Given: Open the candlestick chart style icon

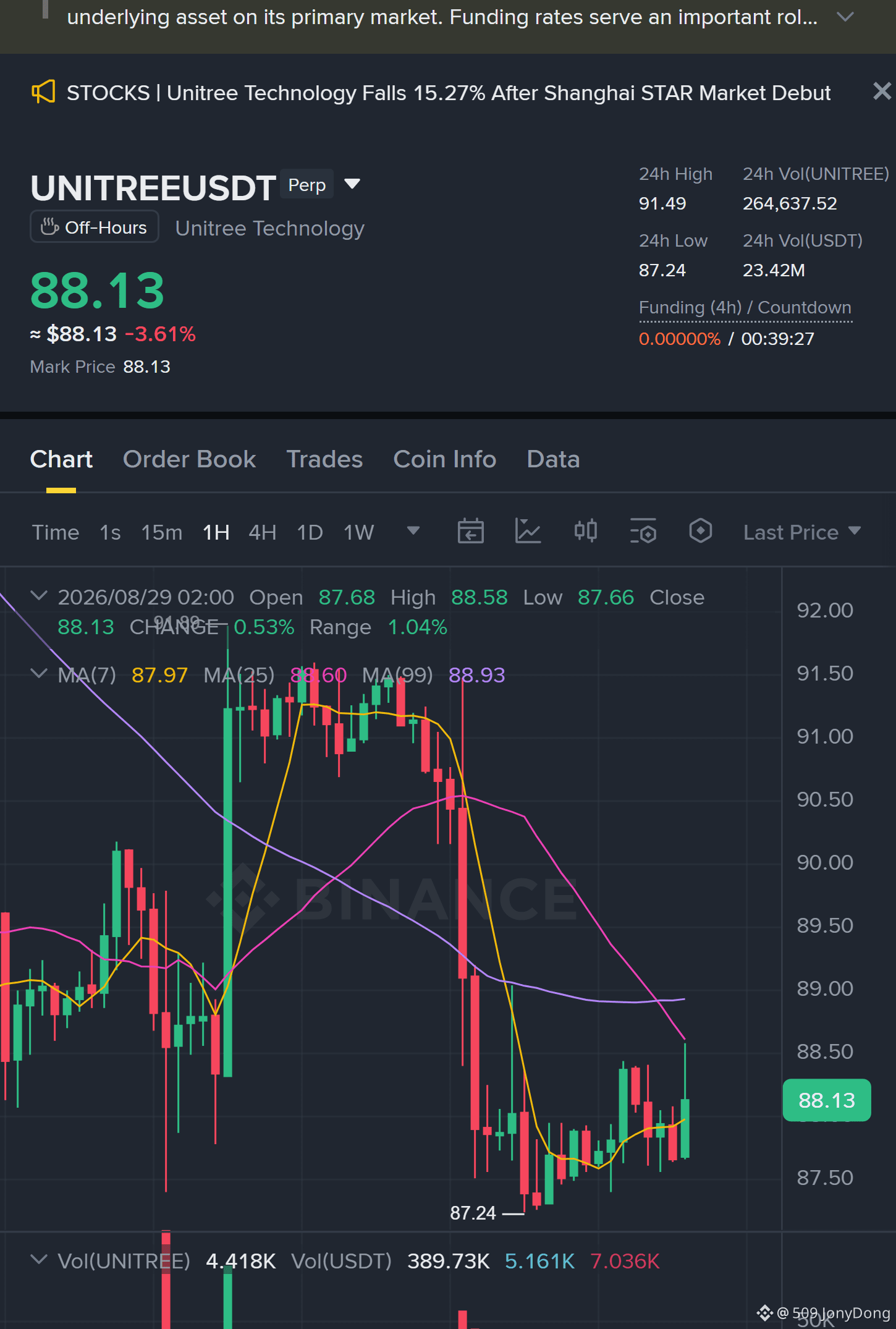Looking at the screenshot, I should point(585,531).
